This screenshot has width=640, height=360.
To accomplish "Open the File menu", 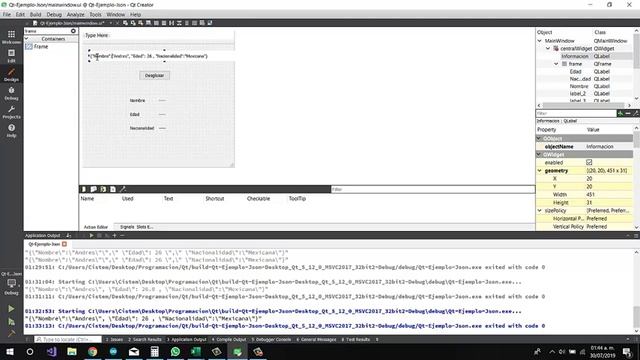I will [x=7, y=14].
